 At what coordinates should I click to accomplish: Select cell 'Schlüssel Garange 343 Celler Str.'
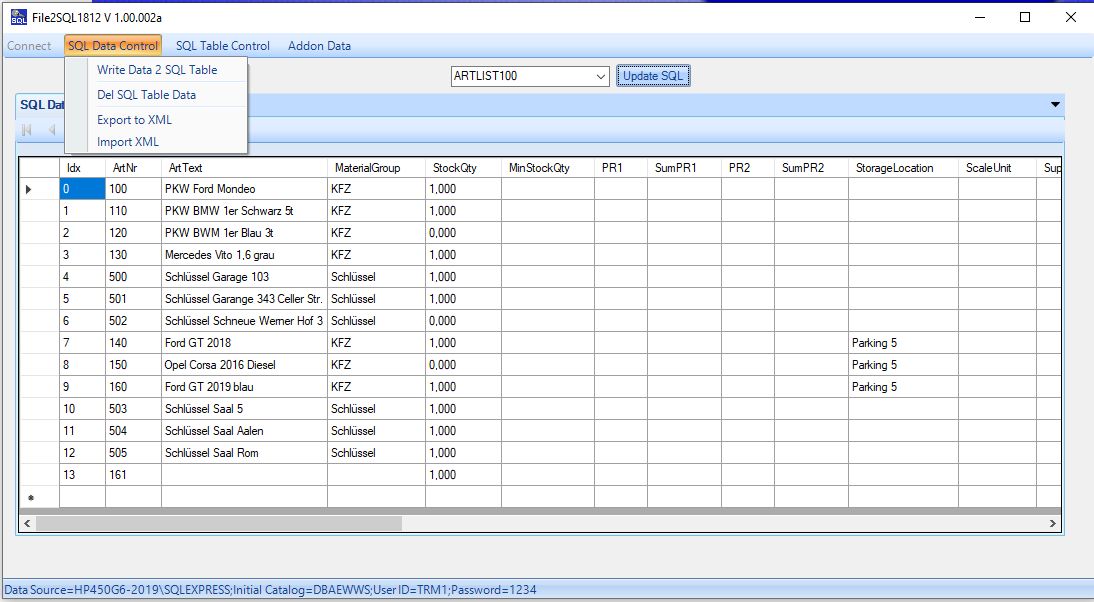pyautogui.click(x=244, y=299)
